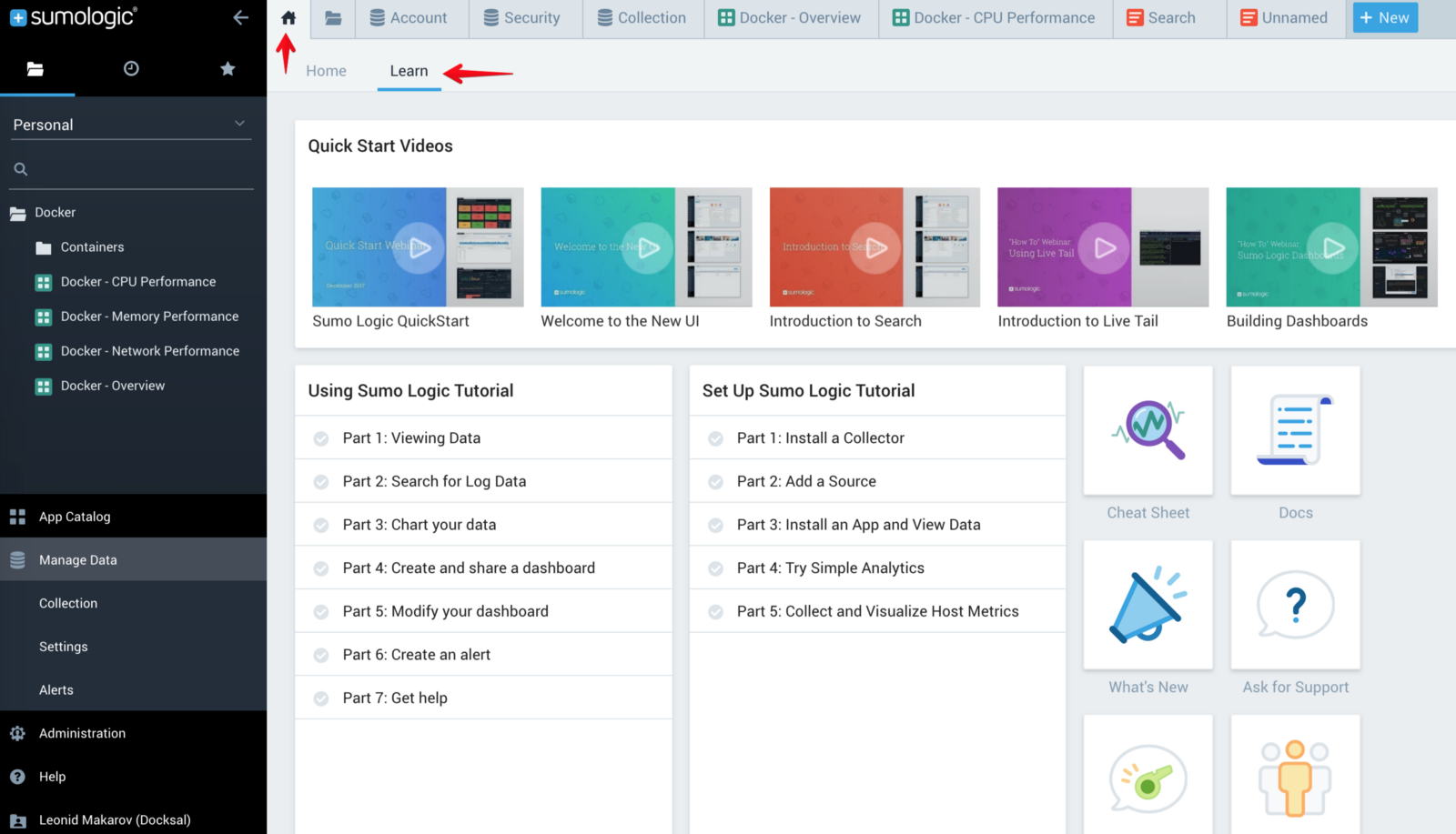Show favorites with the star icon

click(227, 69)
